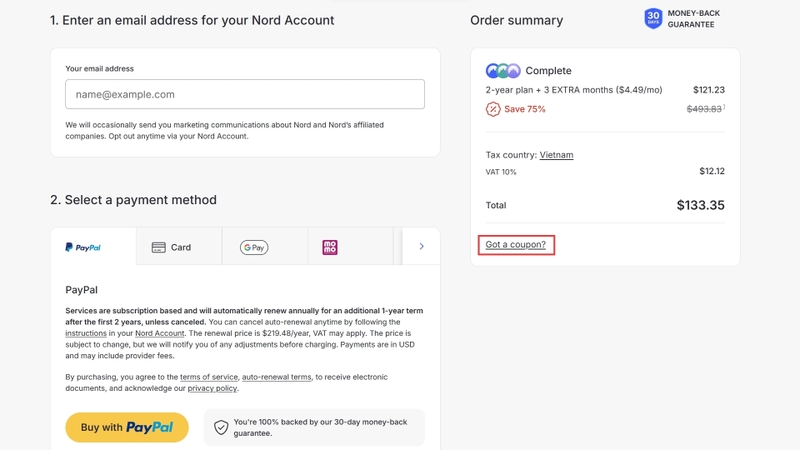Image resolution: width=800 pixels, height=450 pixels.
Task: Select the MoMo payment tab
Action: (x=351, y=247)
